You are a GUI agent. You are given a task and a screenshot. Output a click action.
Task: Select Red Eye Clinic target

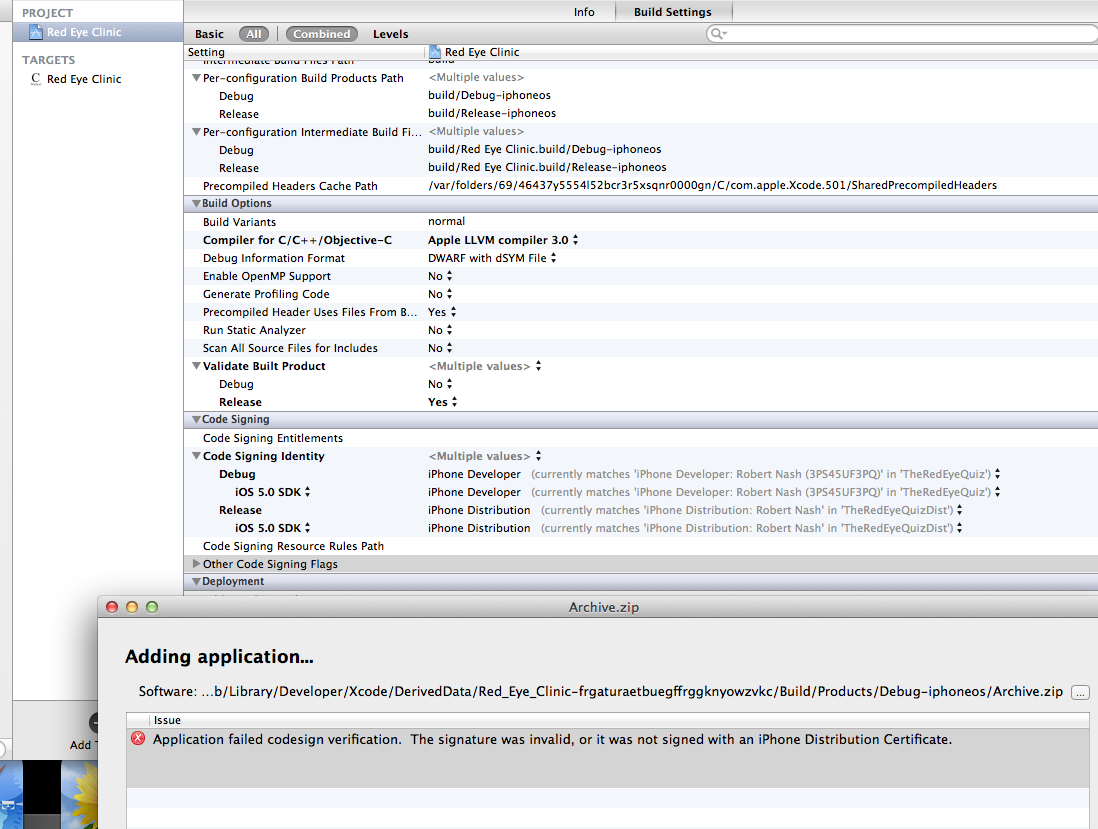84,79
